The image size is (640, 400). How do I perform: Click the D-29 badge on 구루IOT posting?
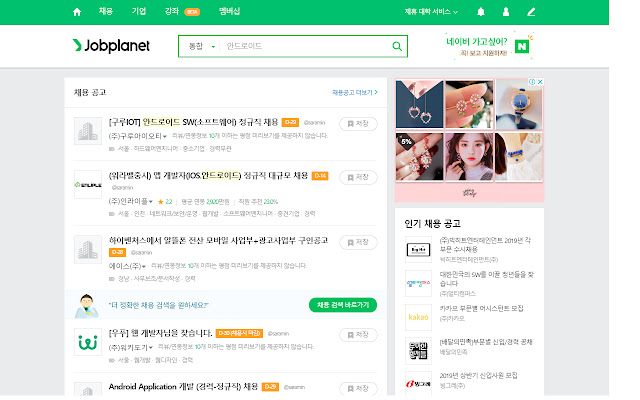(x=290, y=122)
